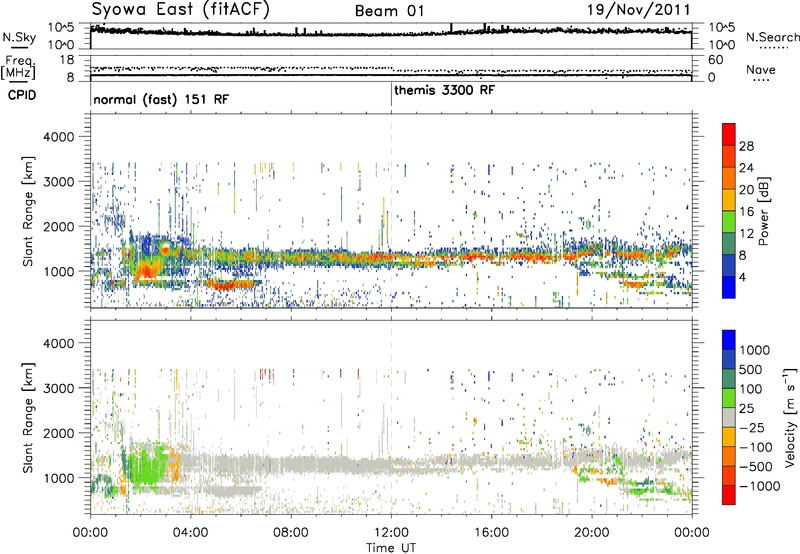Click the blue top of velocity colorbar
800x554 pixels.
(729, 339)
